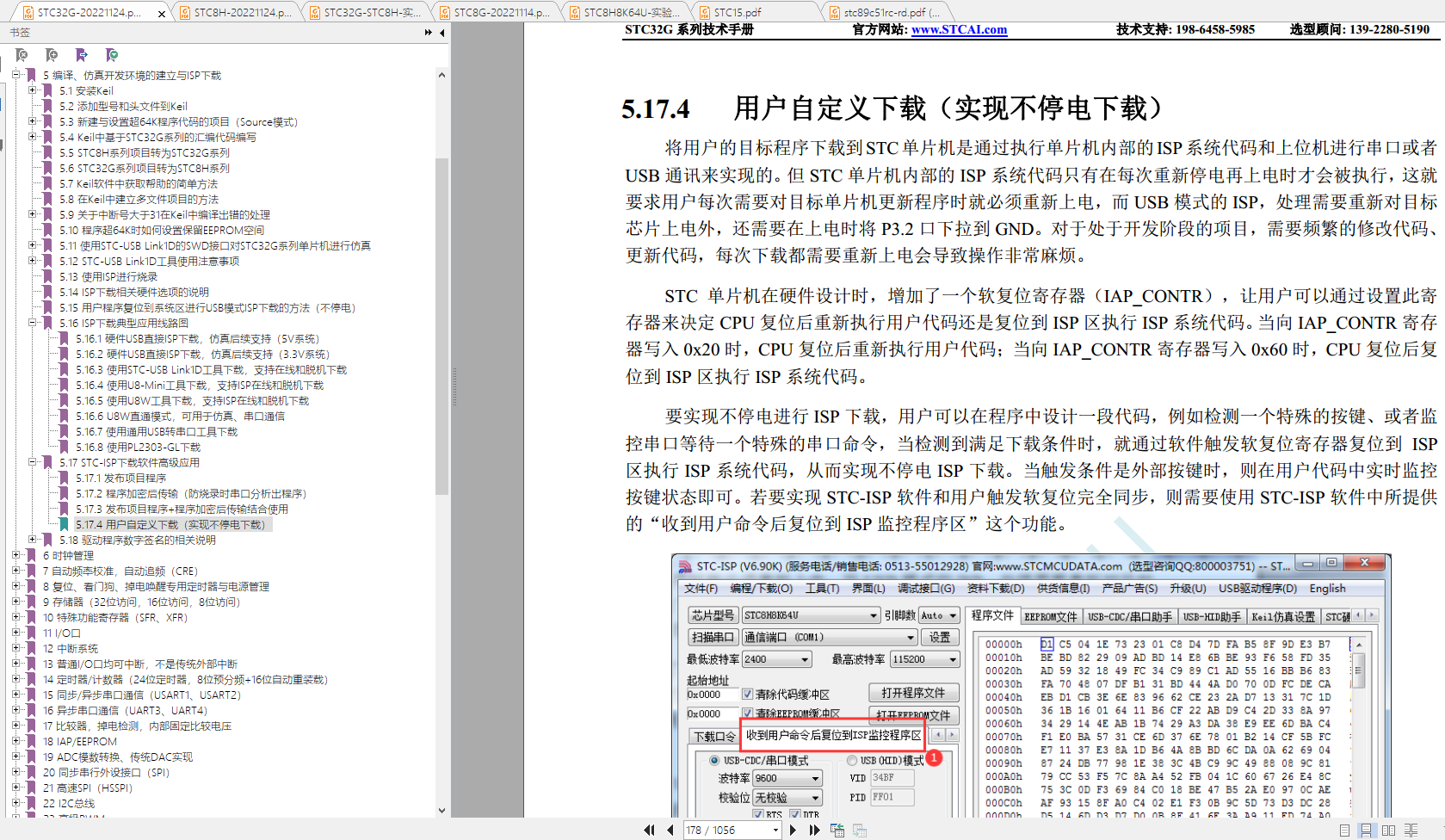Click the 书签 panel title

[20, 33]
